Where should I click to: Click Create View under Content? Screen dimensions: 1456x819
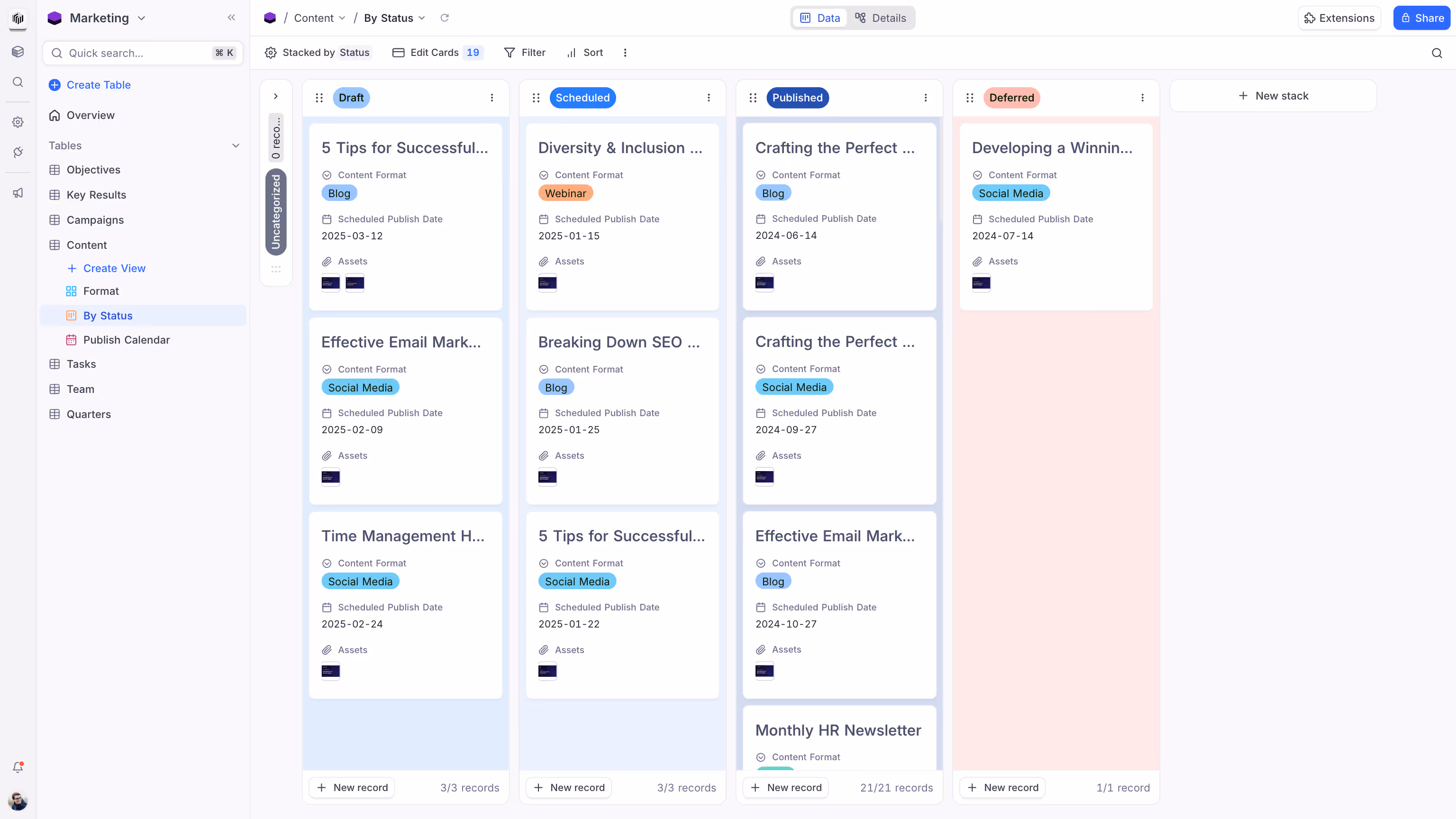106,268
